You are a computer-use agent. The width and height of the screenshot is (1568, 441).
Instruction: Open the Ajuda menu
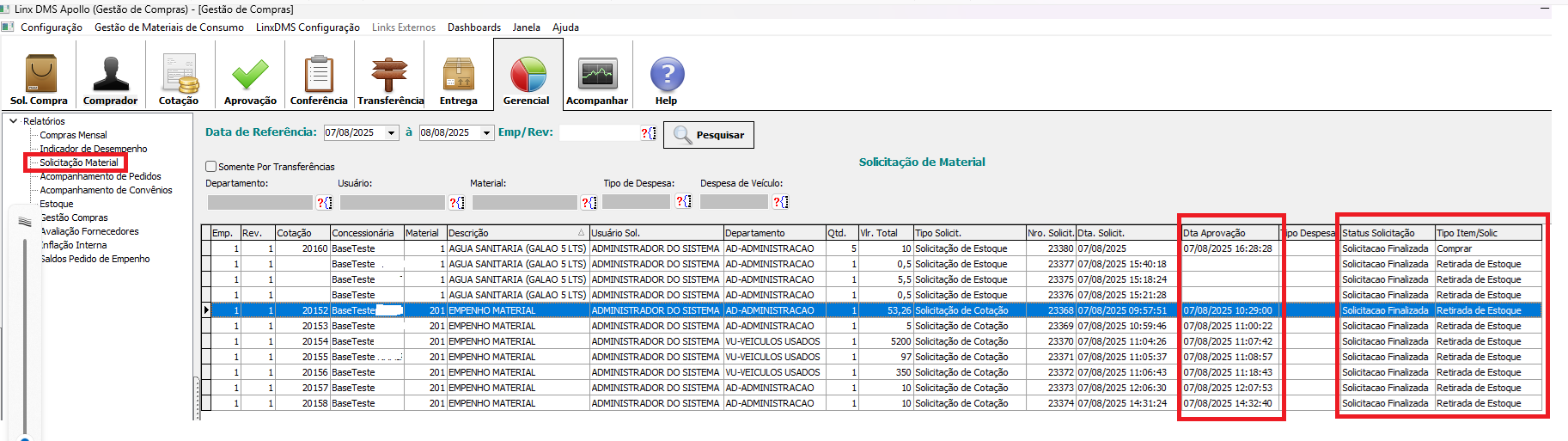(565, 28)
